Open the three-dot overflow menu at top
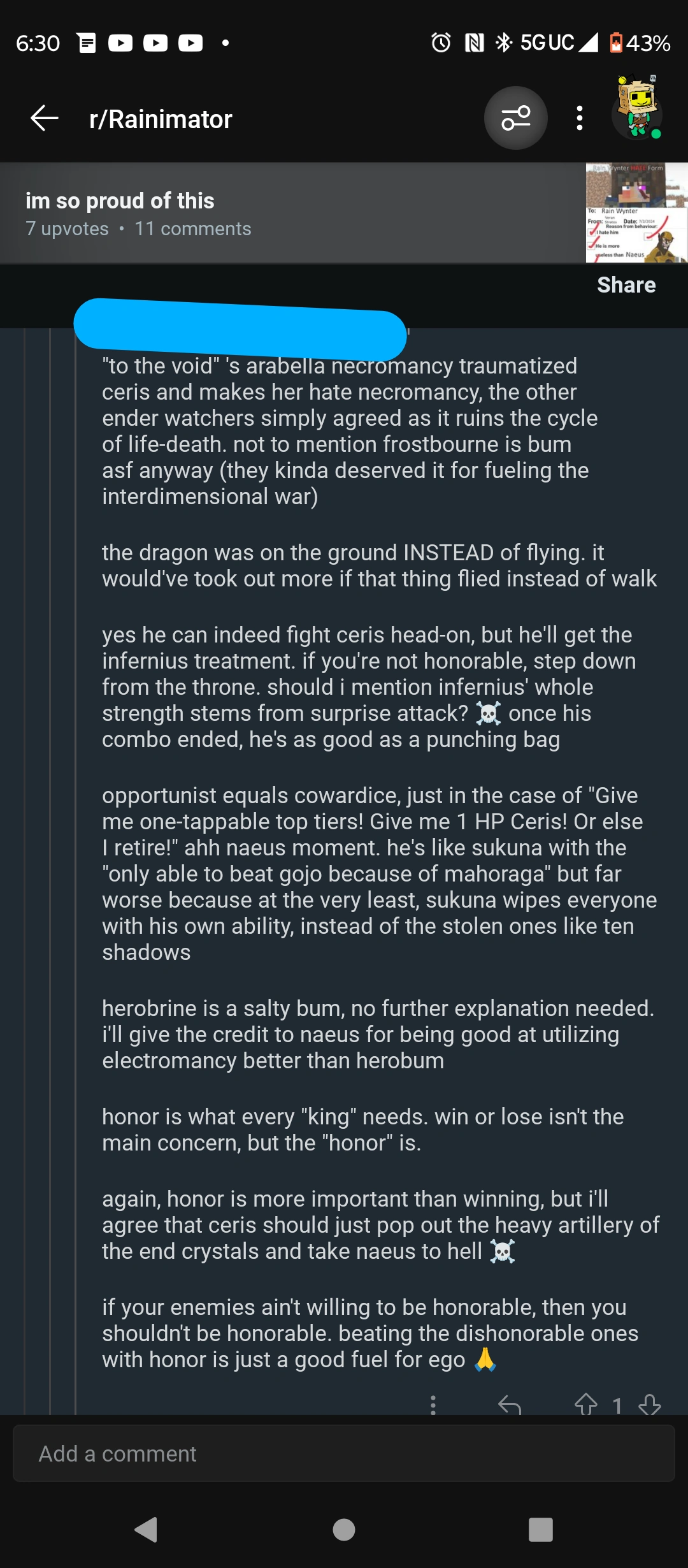 [578, 119]
